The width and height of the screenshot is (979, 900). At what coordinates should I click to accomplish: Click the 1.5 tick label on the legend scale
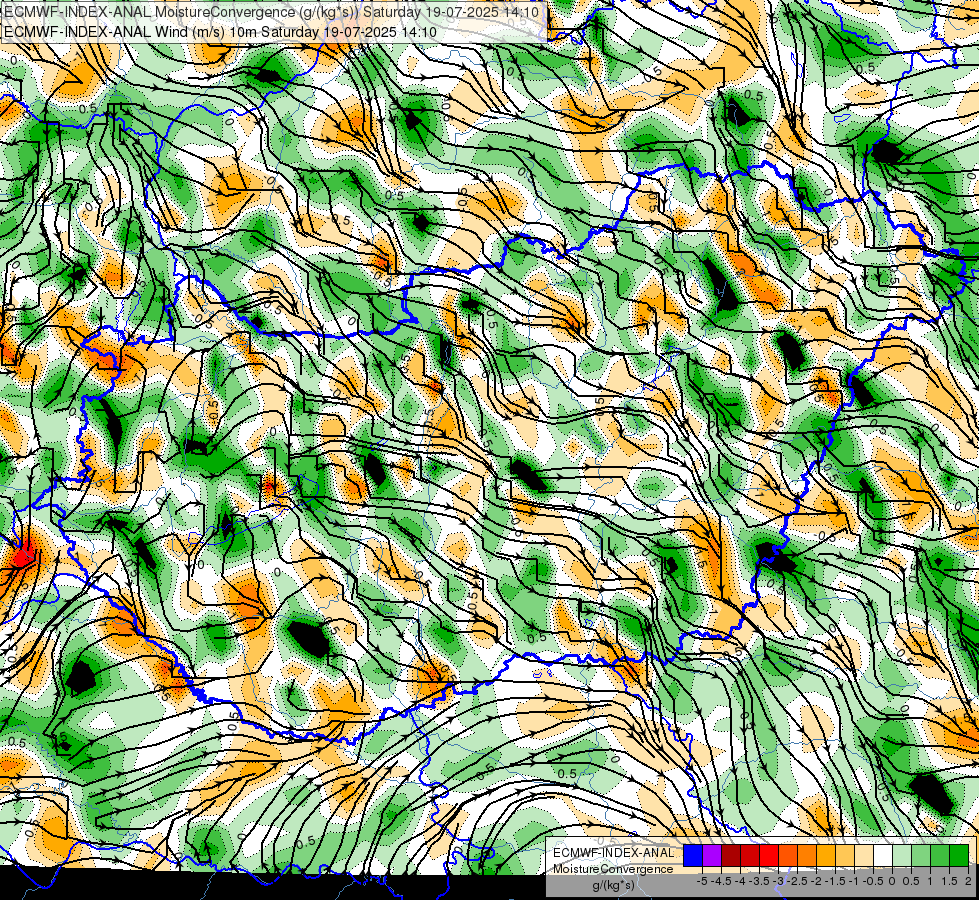(950, 881)
